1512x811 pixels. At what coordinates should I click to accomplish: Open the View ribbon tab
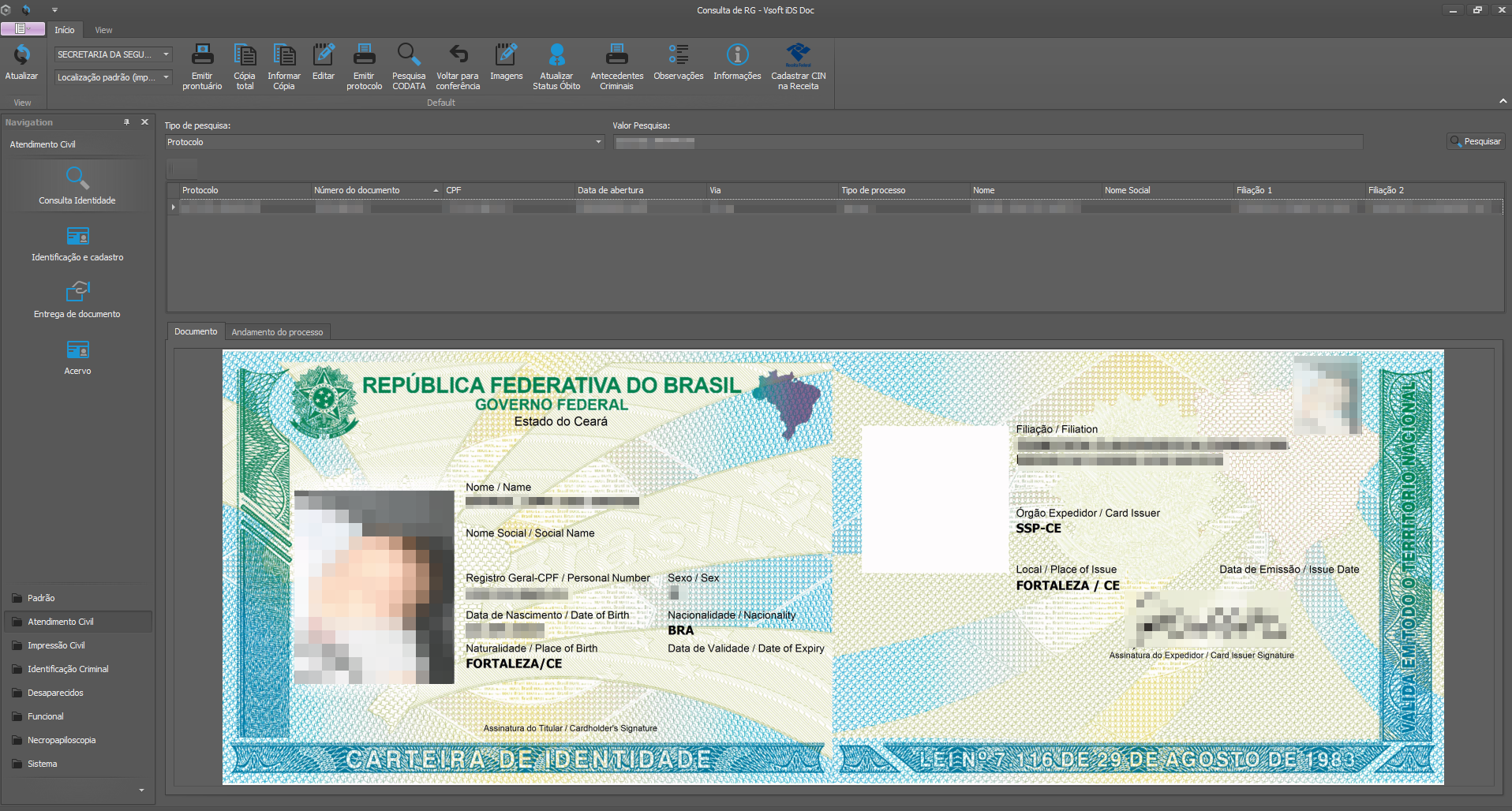pyautogui.click(x=103, y=30)
